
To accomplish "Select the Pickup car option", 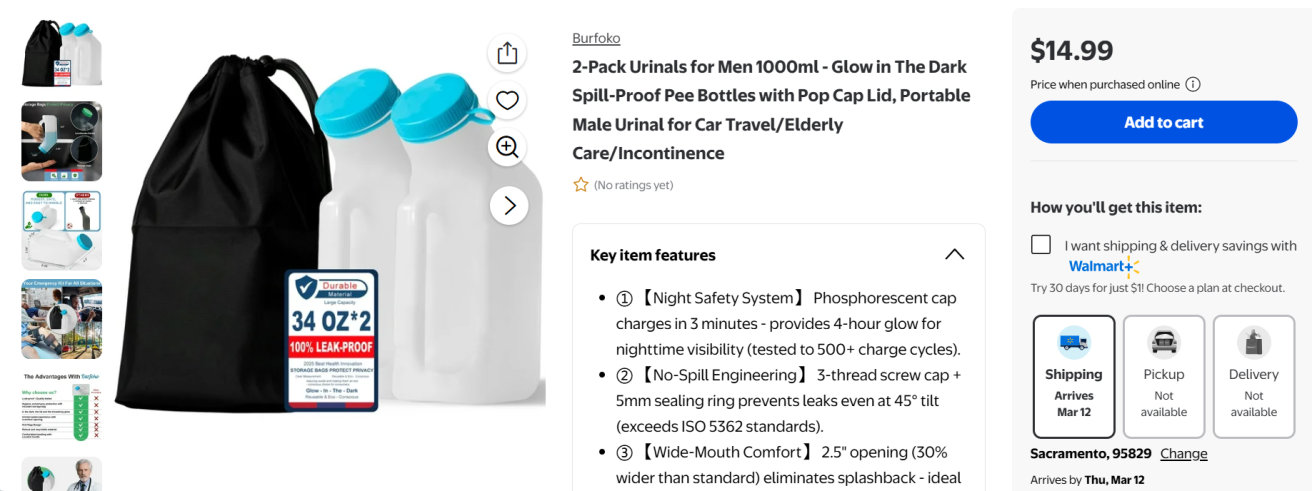I will pos(1163,376).
